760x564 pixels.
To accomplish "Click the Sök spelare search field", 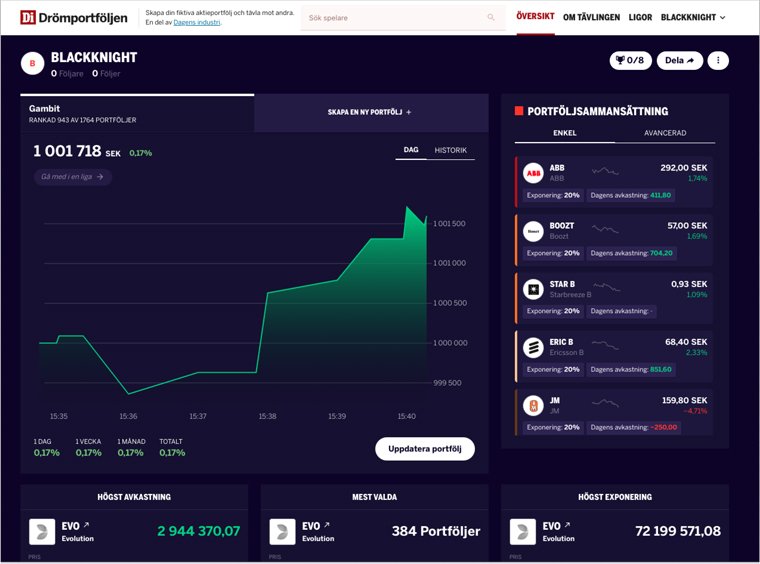I will point(395,18).
